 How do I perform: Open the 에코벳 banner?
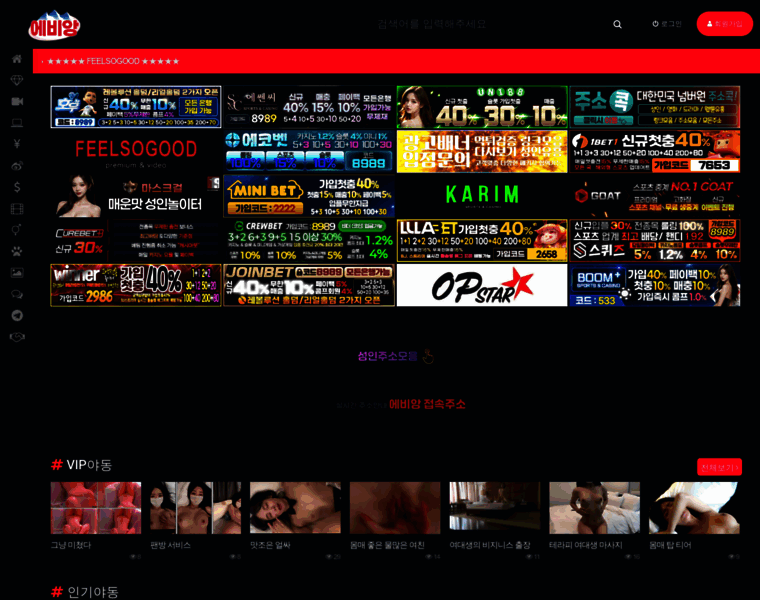click(309, 152)
